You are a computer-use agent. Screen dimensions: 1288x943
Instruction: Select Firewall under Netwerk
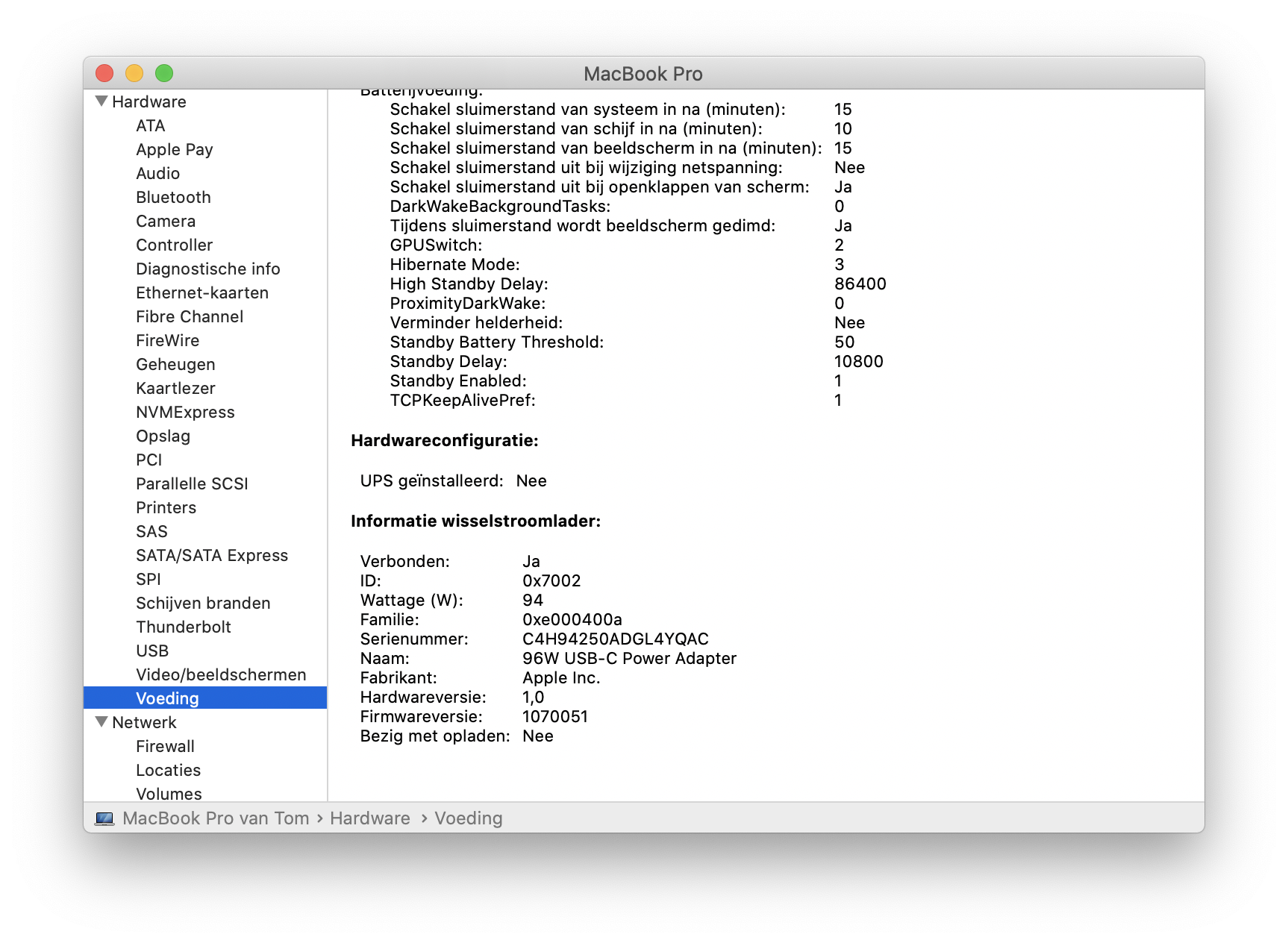pos(165,746)
